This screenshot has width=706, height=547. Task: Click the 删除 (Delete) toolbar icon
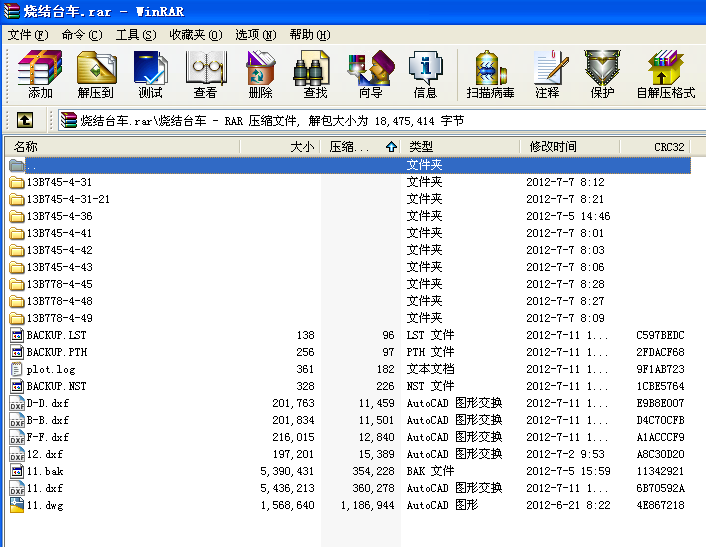pos(260,74)
